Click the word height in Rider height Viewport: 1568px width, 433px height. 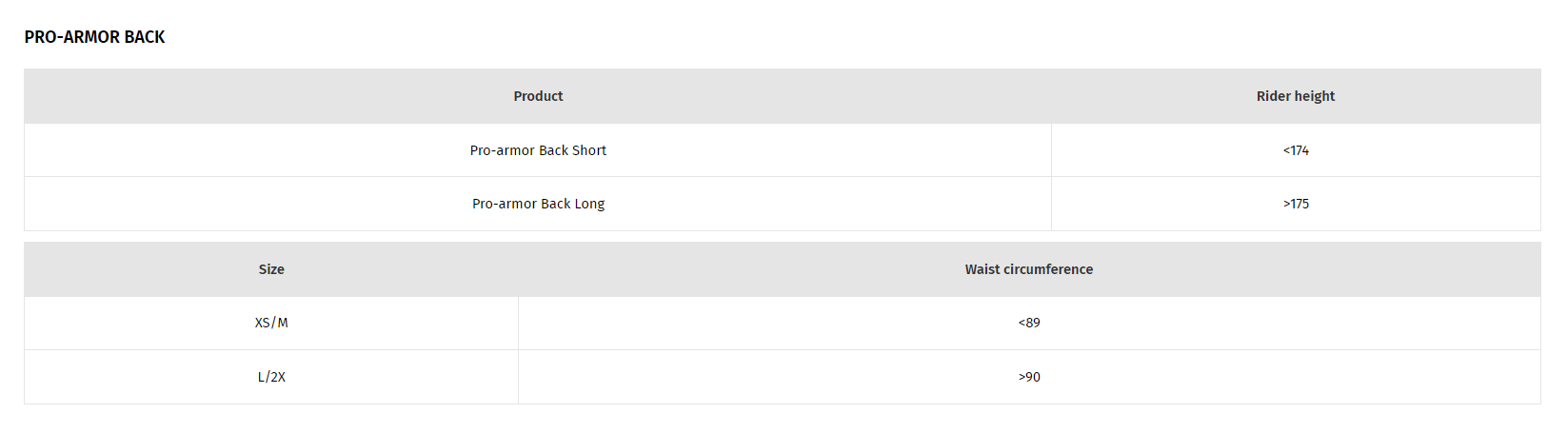(1315, 96)
